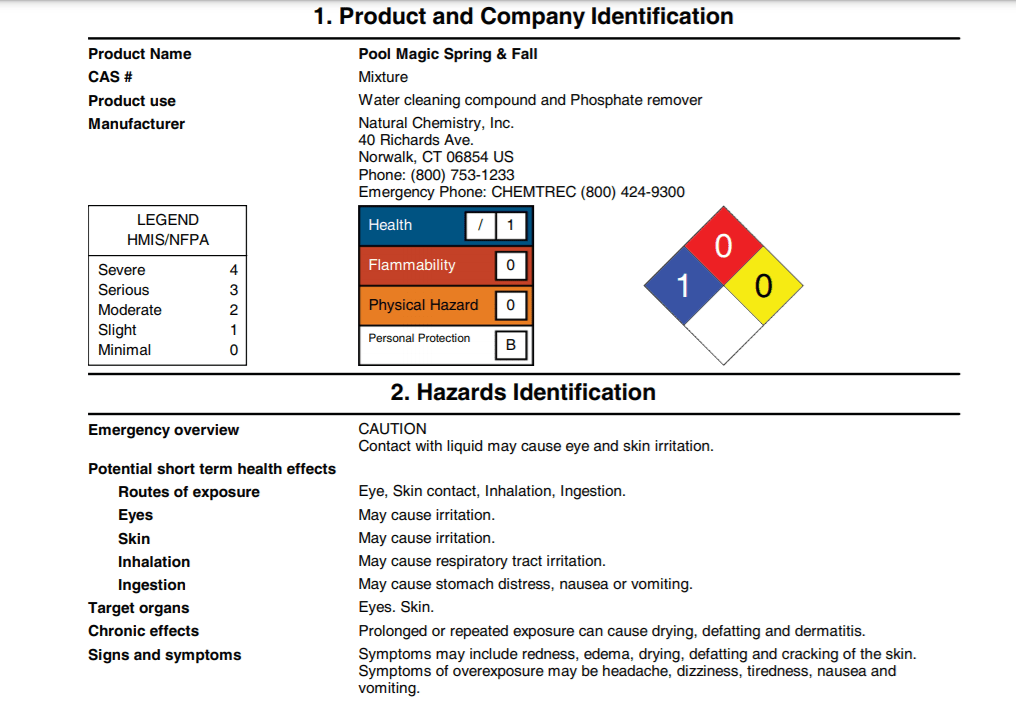Click the 'LEGEND HMIS/NFPA' box header
Image resolution: width=1016 pixels, height=701 pixels.
pos(168,230)
